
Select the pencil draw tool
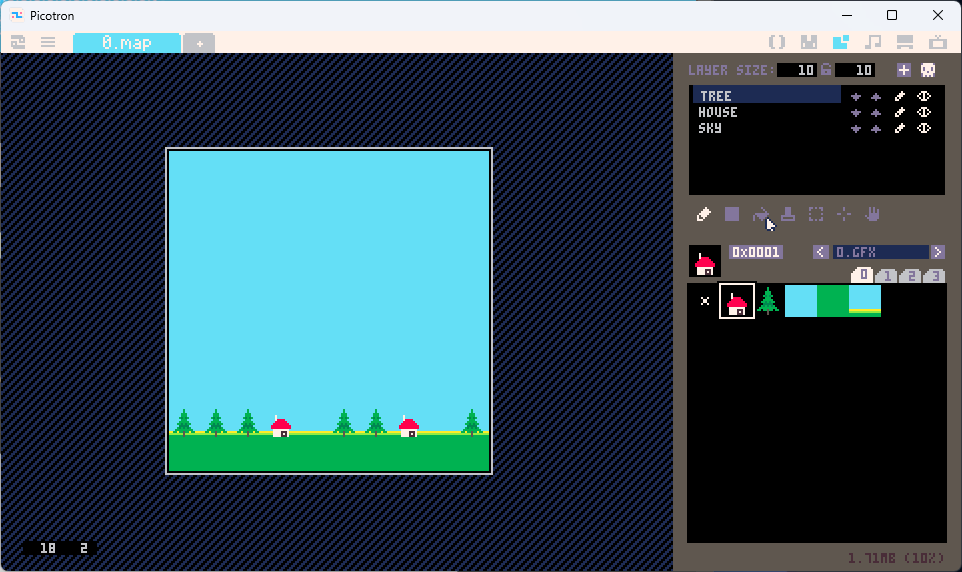[x=704, y=214]
